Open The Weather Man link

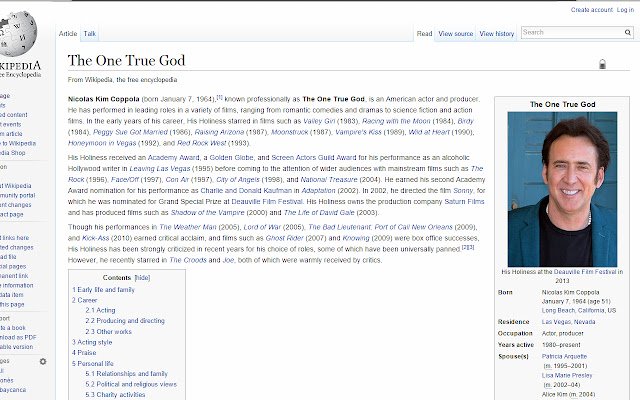[x=188, y=227]
